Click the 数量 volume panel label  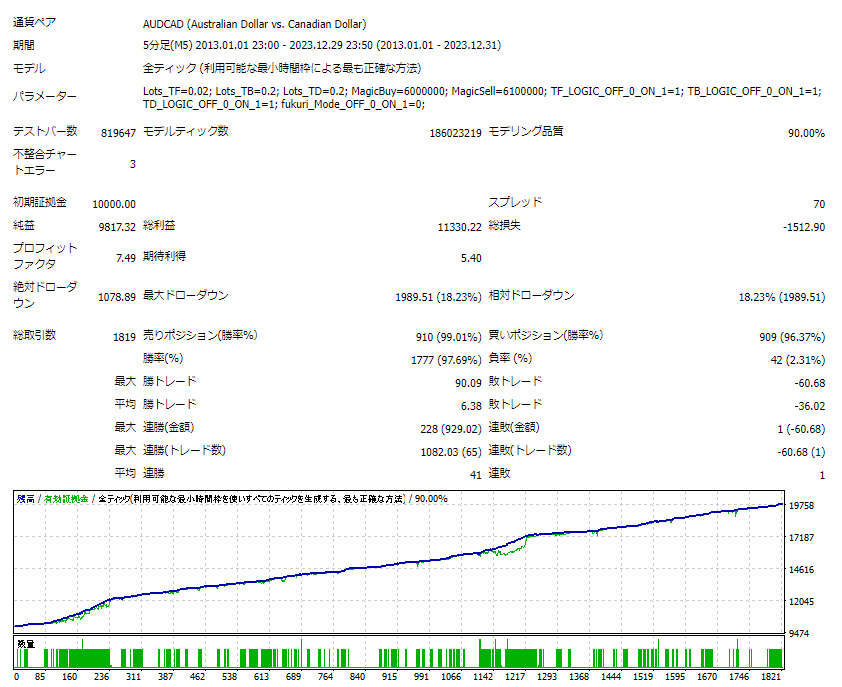point(26,643)
